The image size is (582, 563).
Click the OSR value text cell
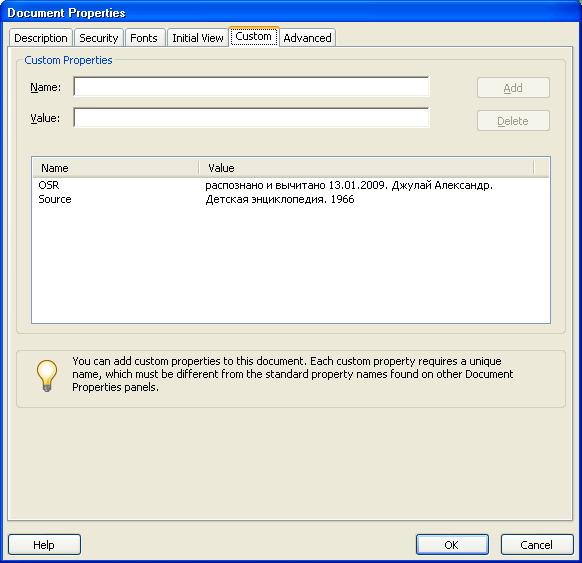tap(349, 185)
